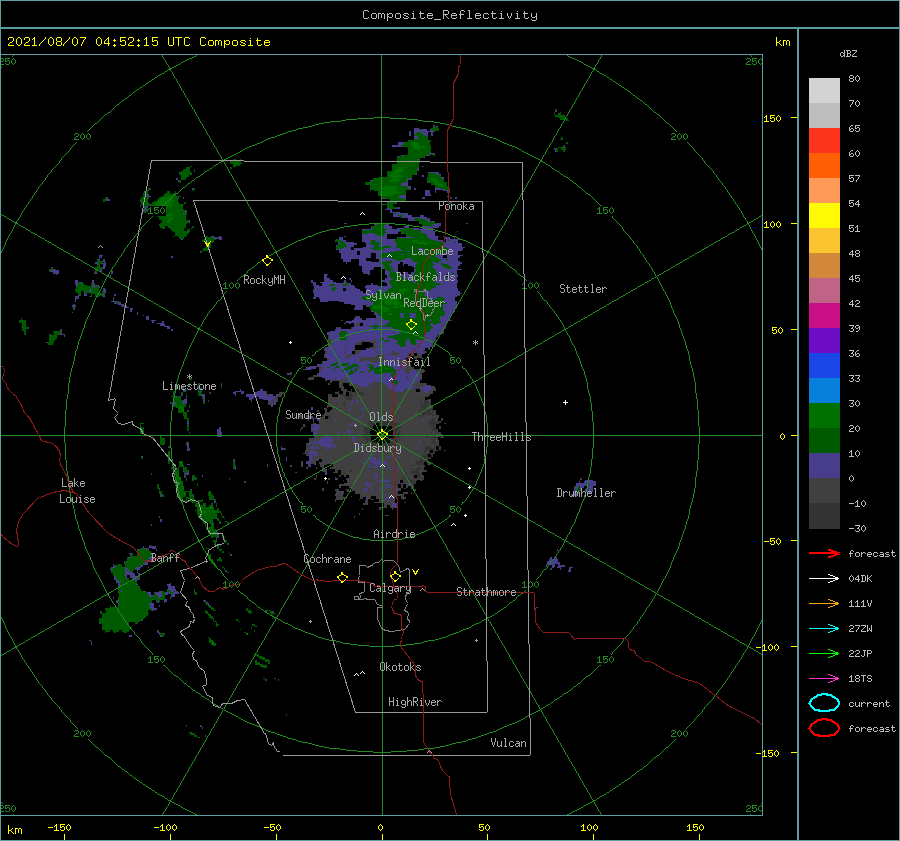The height and width of the screenshot is (841, 900).
Task: Click the yellow diamond marker below Cochrane
Action: click(342, 578)
